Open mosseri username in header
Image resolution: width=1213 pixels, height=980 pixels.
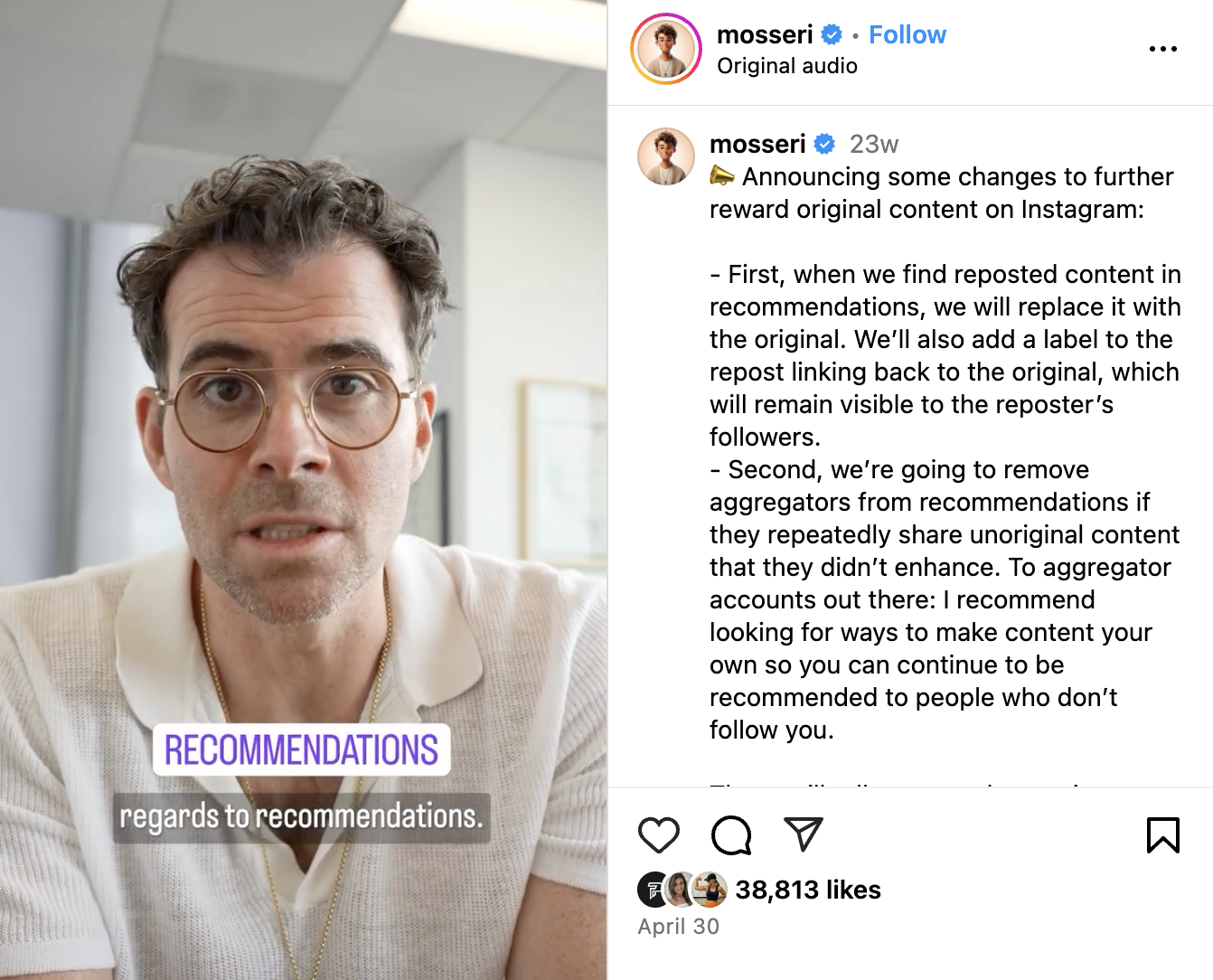[765, 34]
